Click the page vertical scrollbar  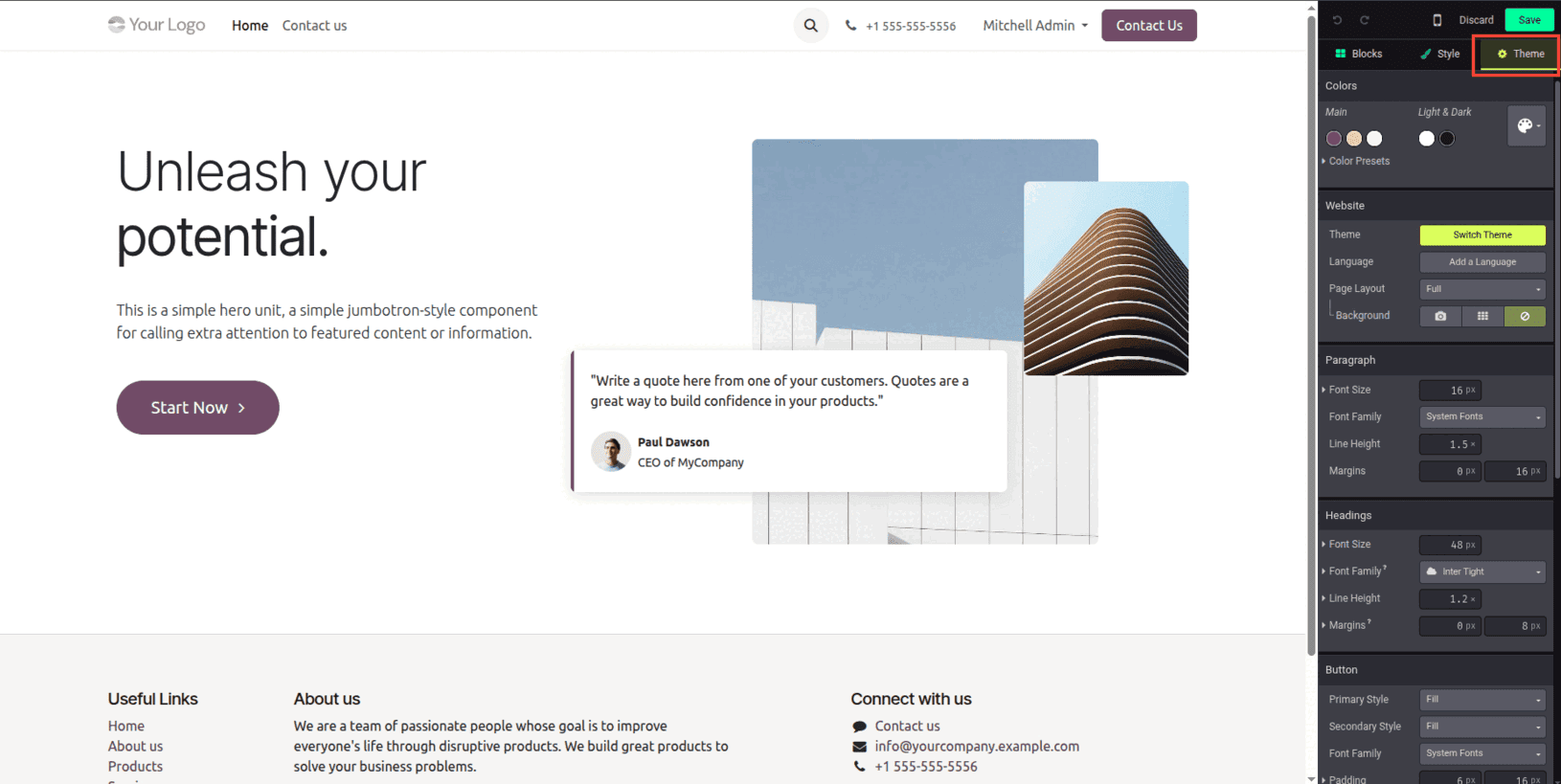tap(1312, 335)
